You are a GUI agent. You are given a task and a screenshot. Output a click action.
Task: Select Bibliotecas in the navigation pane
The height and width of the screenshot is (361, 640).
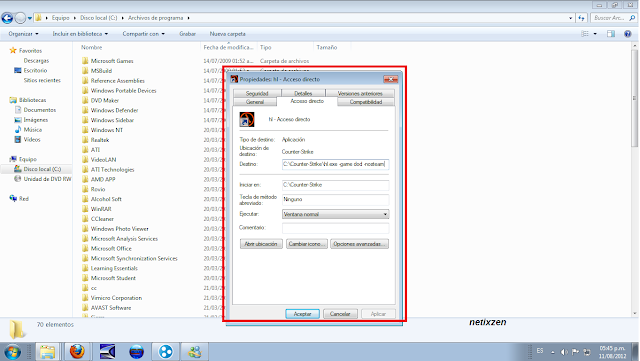pos(32,100)
